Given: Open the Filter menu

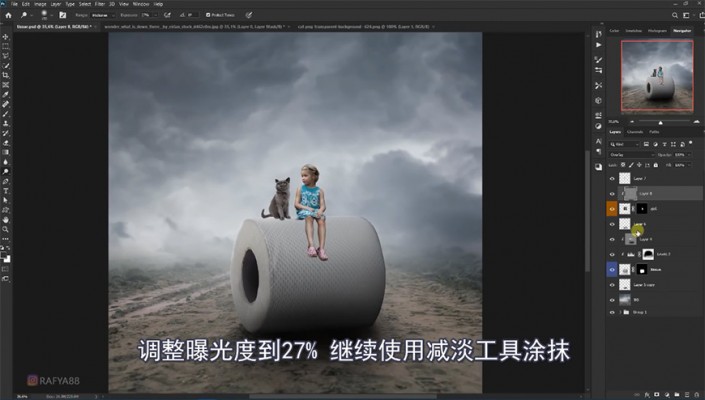Looking at the screenshot, I should pos(99,4).
